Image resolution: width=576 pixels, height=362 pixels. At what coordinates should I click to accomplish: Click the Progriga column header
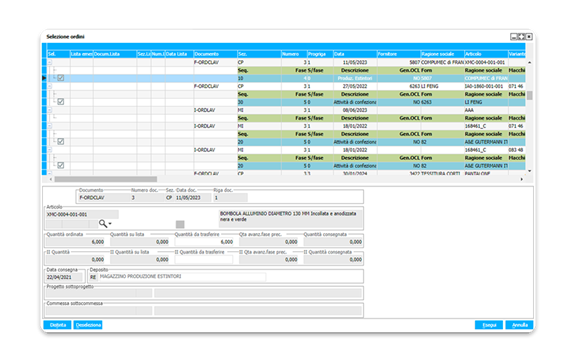[320, 54]
